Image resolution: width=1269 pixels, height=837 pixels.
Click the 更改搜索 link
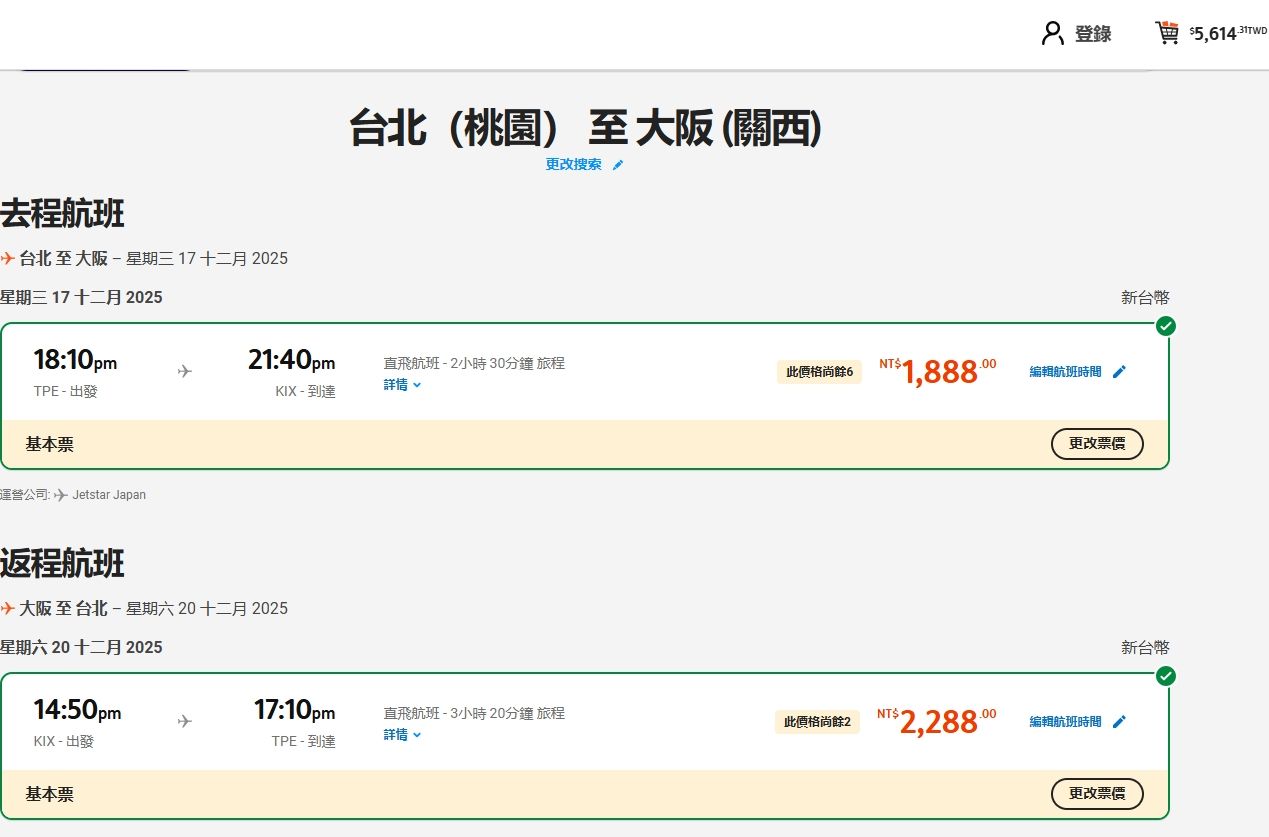(573, 165)
